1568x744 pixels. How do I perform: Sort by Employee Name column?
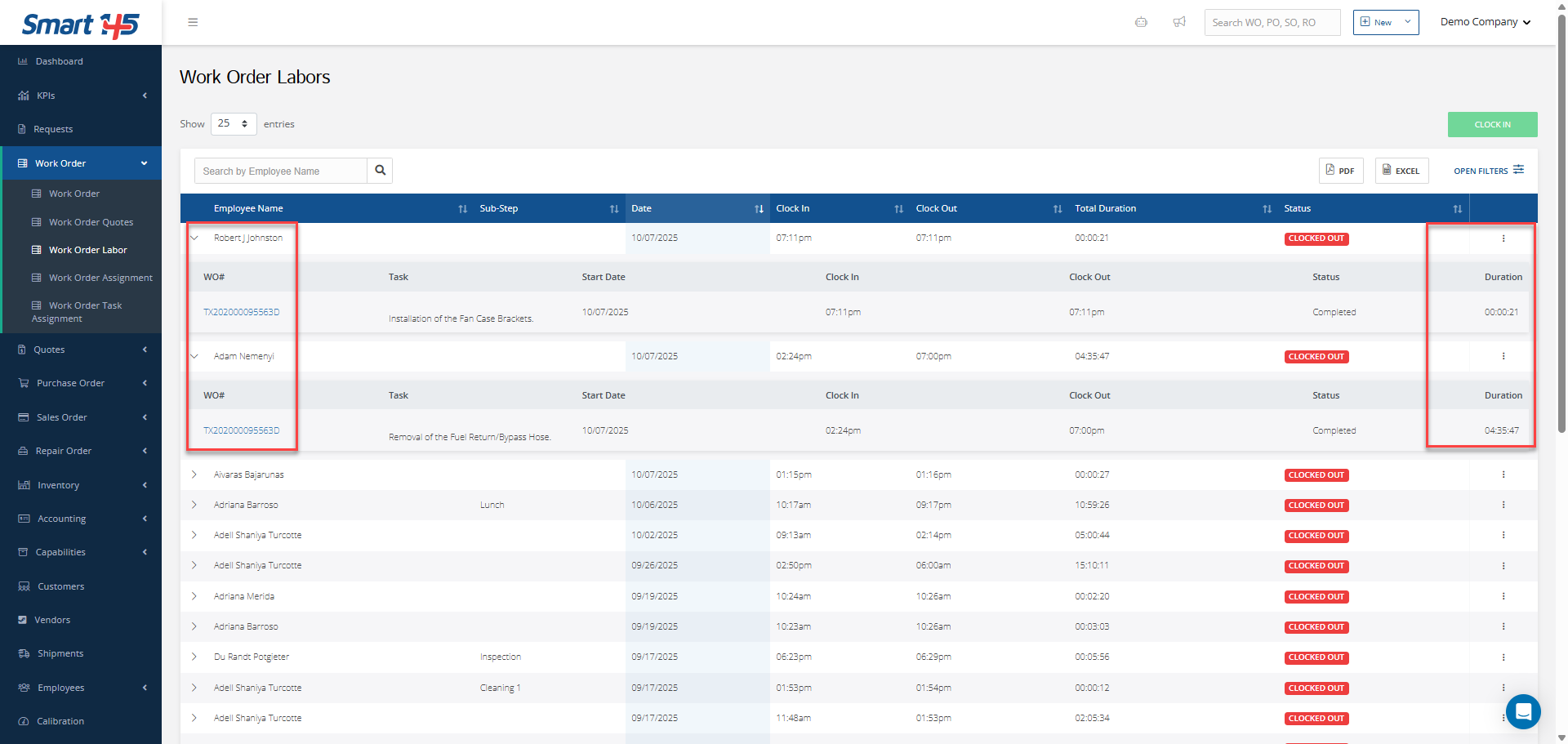[x=462, y=209]
